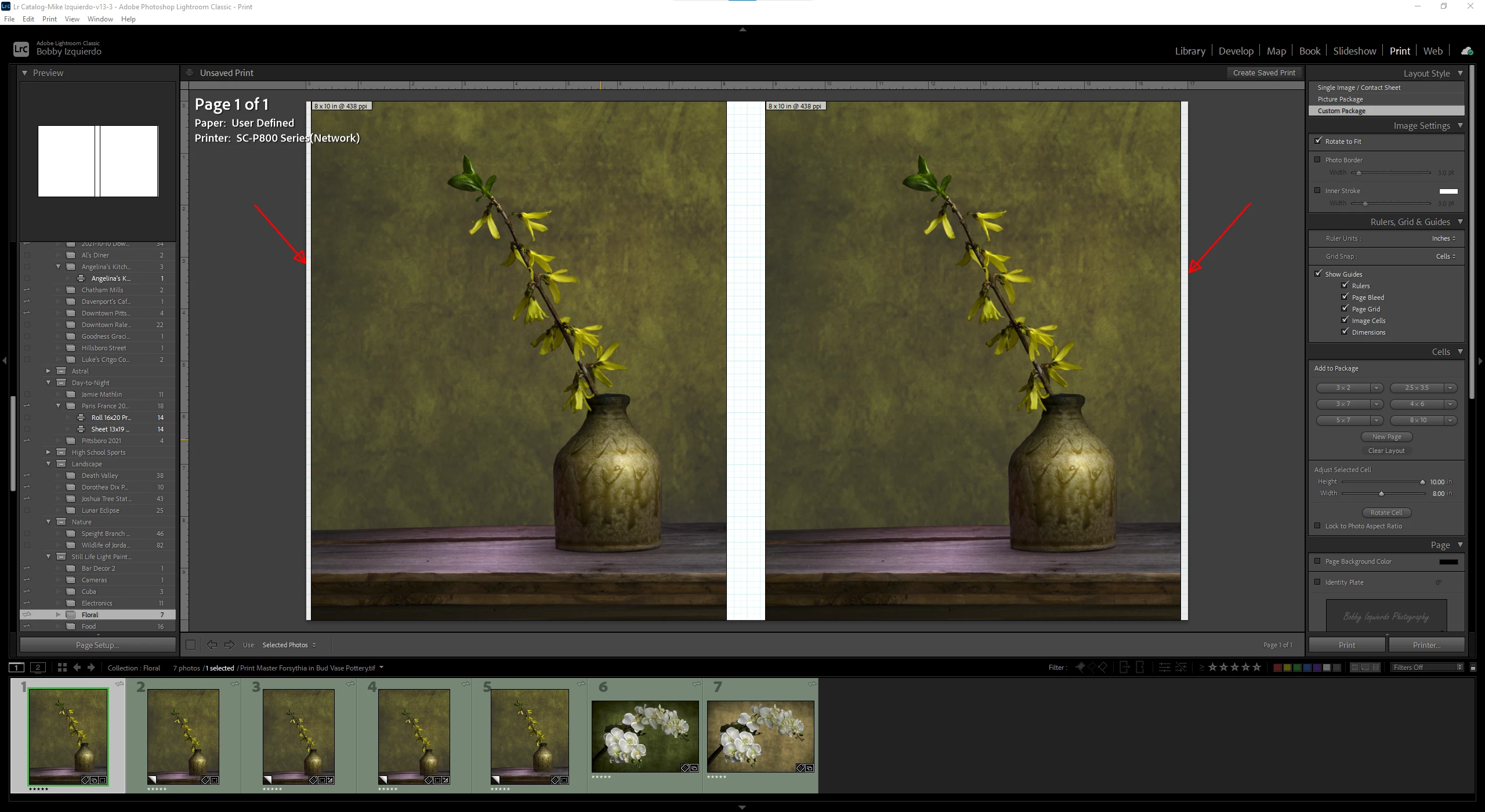Toggle the Page Grid guide checkbox

coord(1345,309)
